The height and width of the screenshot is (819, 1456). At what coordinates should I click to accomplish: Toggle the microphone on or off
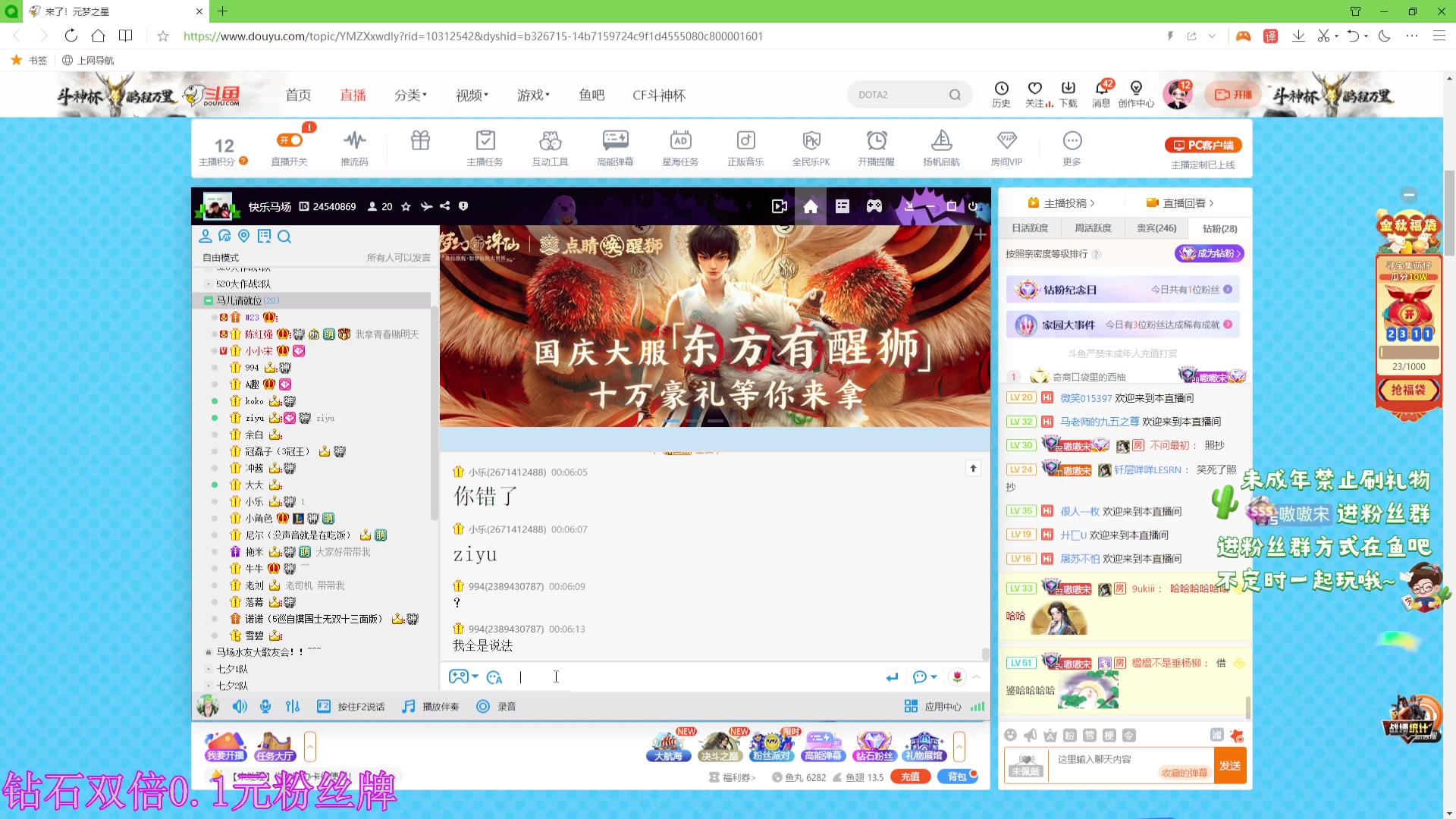click(x=265, y=706)
